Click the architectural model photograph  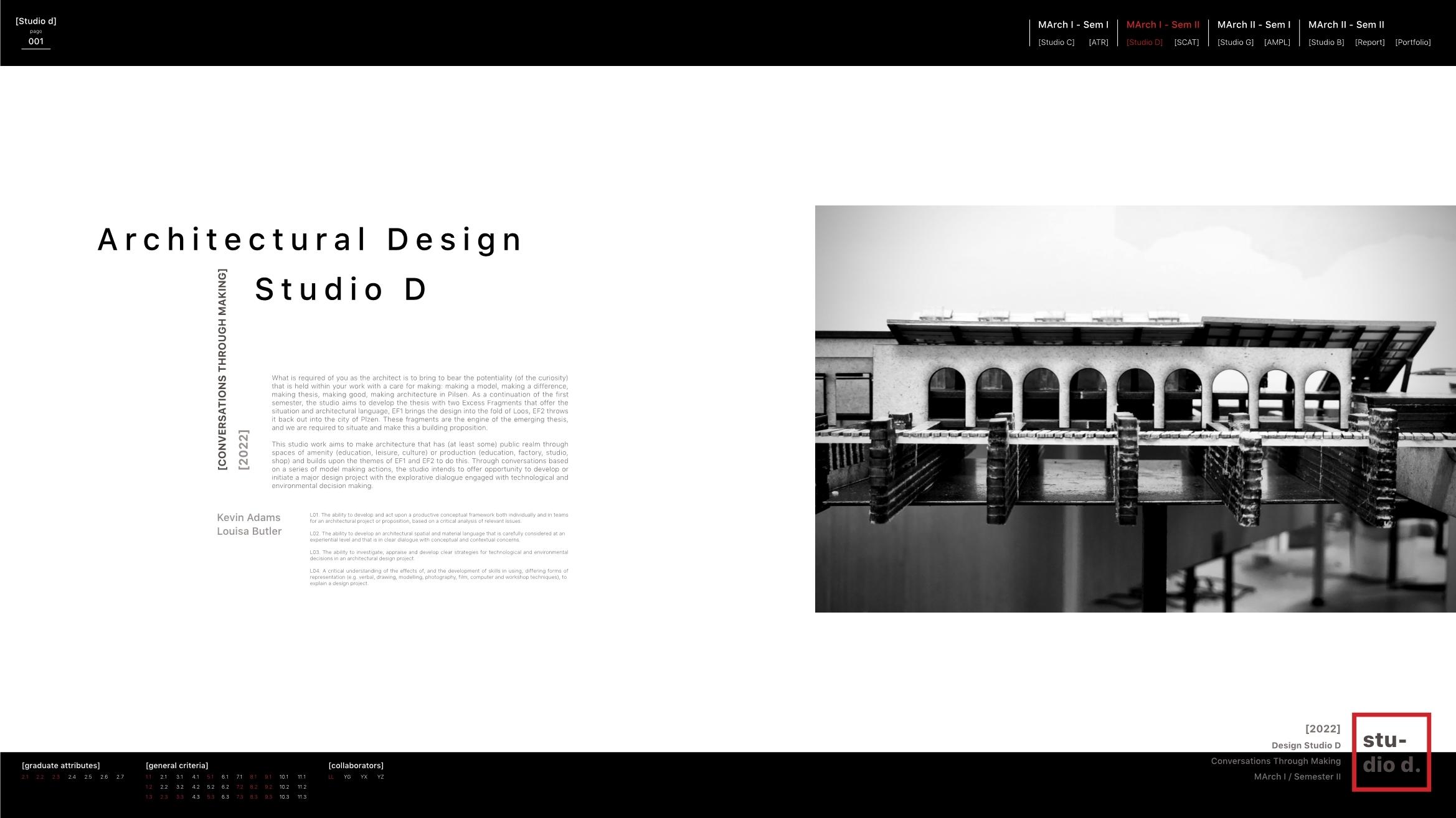coord(1135,408)
